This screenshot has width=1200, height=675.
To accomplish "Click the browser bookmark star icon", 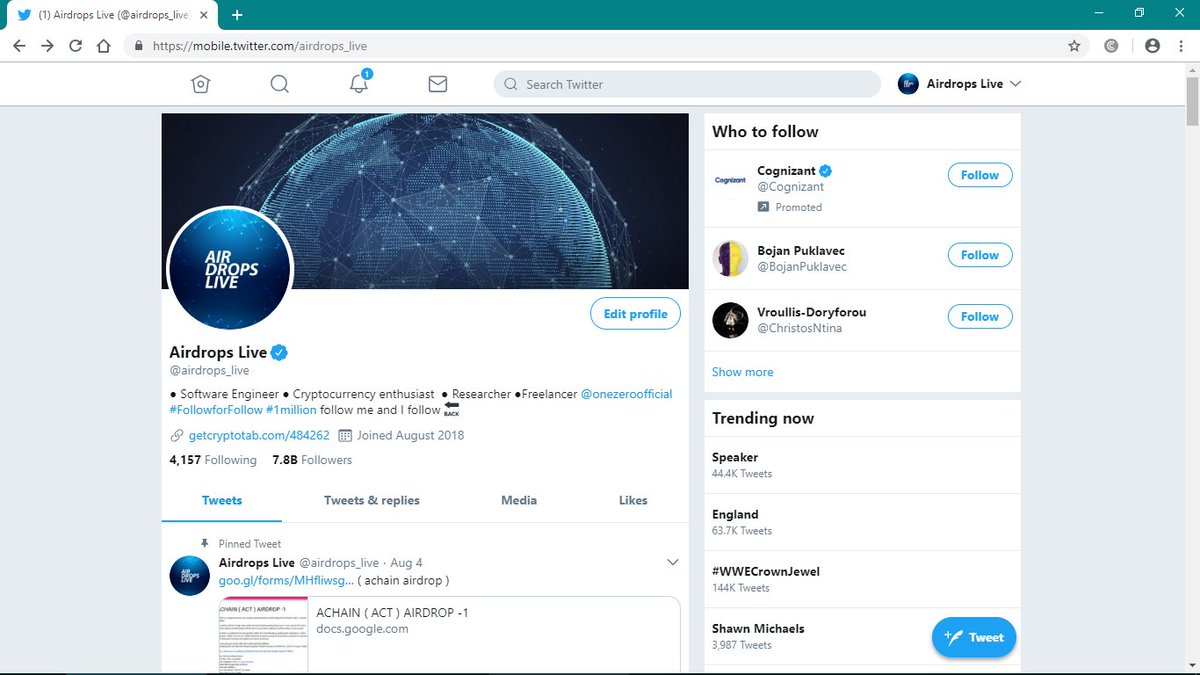I will coord(1074,45).
